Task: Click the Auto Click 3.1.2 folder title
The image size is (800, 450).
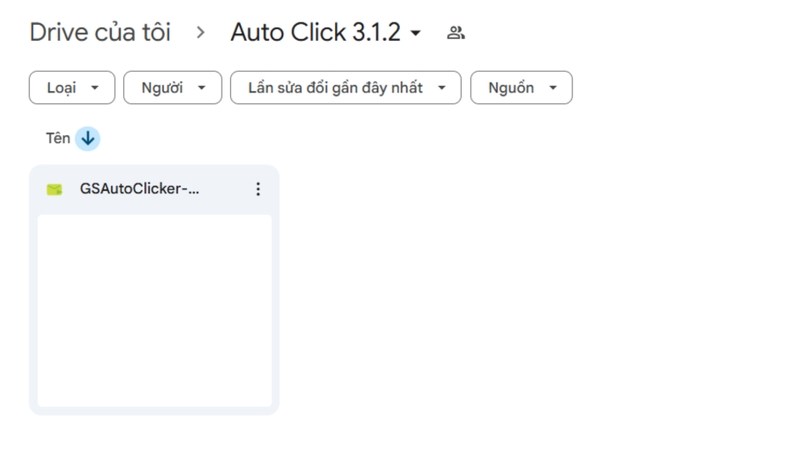Action: 315,32
